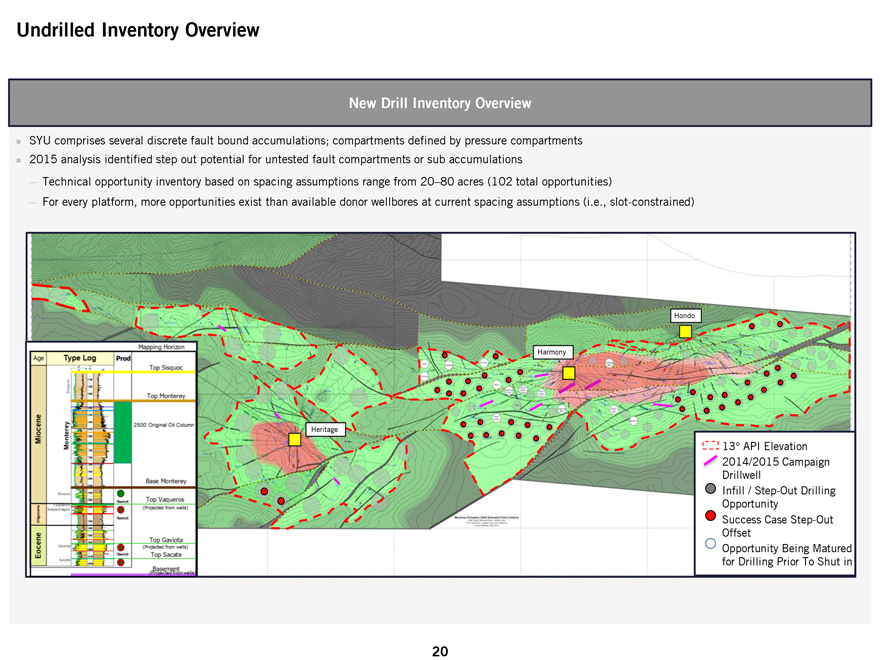Click the Miocene age label in type log
Screen dimensions: 880x660
point(38,431)
